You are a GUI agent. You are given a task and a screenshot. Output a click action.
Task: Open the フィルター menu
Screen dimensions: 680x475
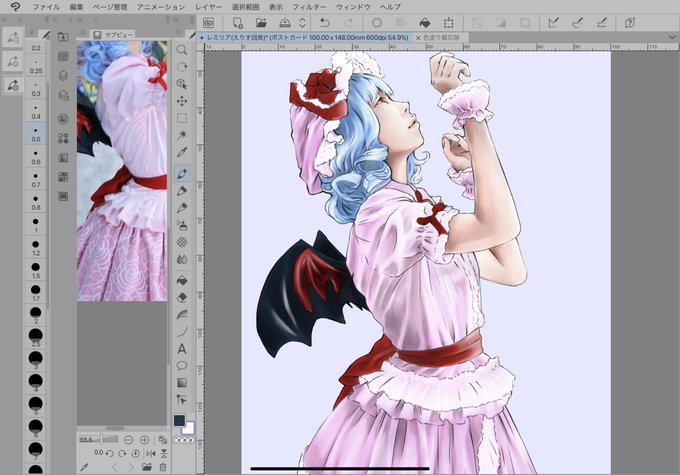pos(309,7)
